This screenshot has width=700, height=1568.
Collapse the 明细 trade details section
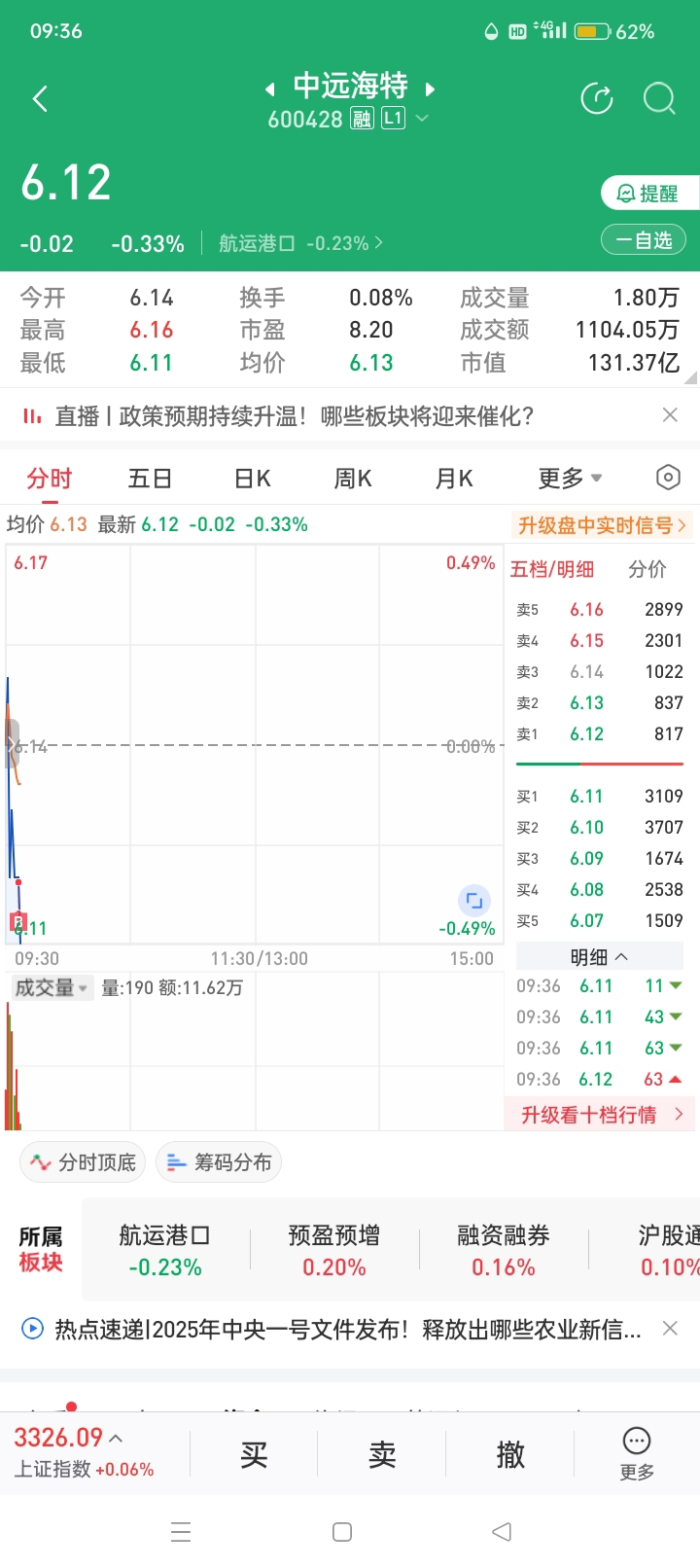pyautogui.click(x=600, y=957)
